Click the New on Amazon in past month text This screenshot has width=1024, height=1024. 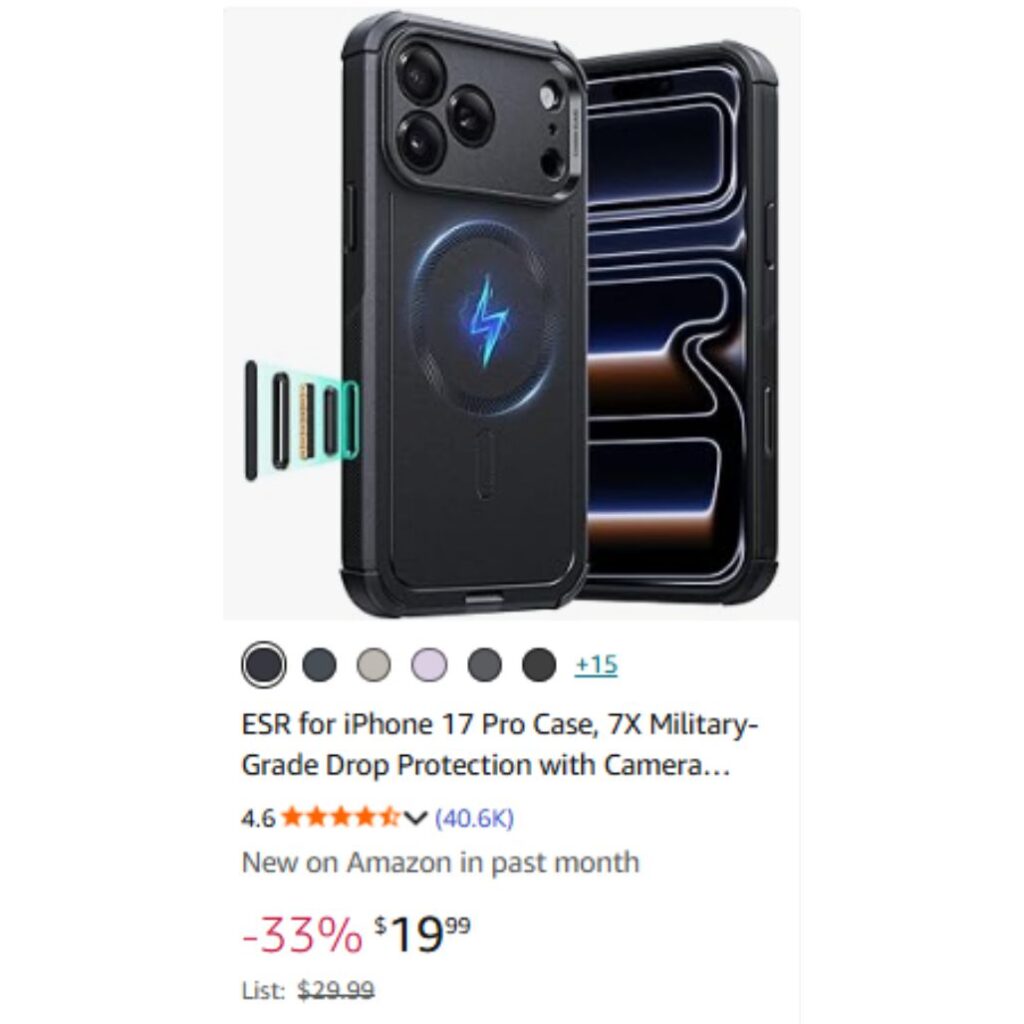(x=440, y=863)
